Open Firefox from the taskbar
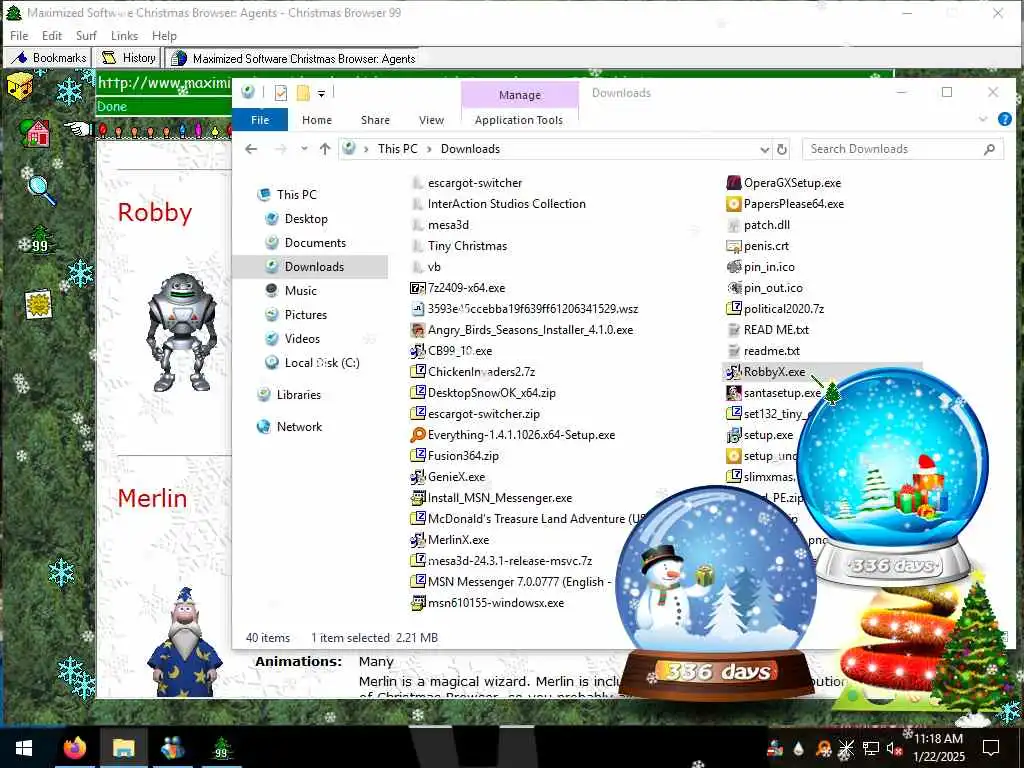The width and height of the screenshot is (1024, 768). (x=75, y=748)
